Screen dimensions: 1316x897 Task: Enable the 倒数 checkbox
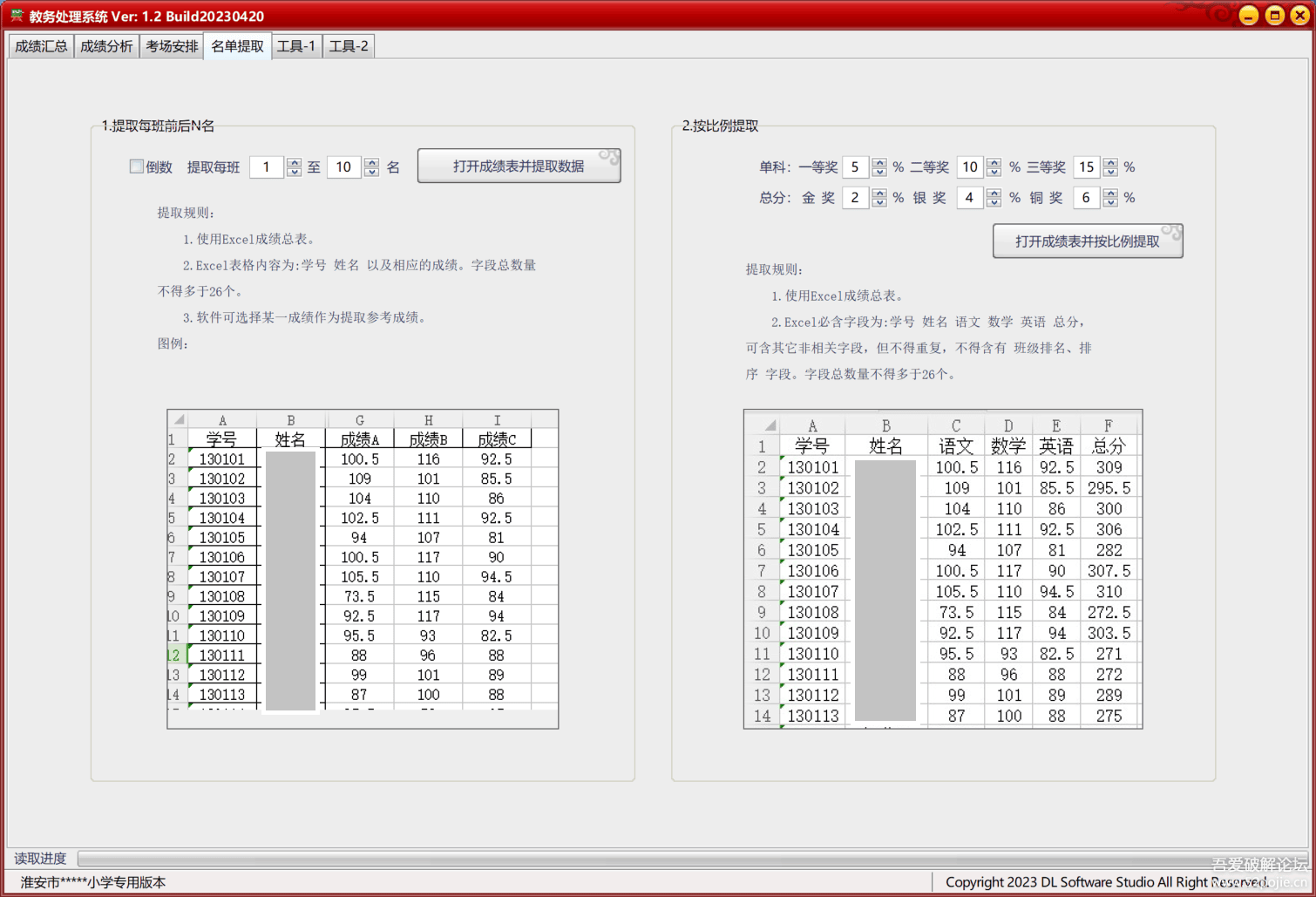click(x=137, y=166)
